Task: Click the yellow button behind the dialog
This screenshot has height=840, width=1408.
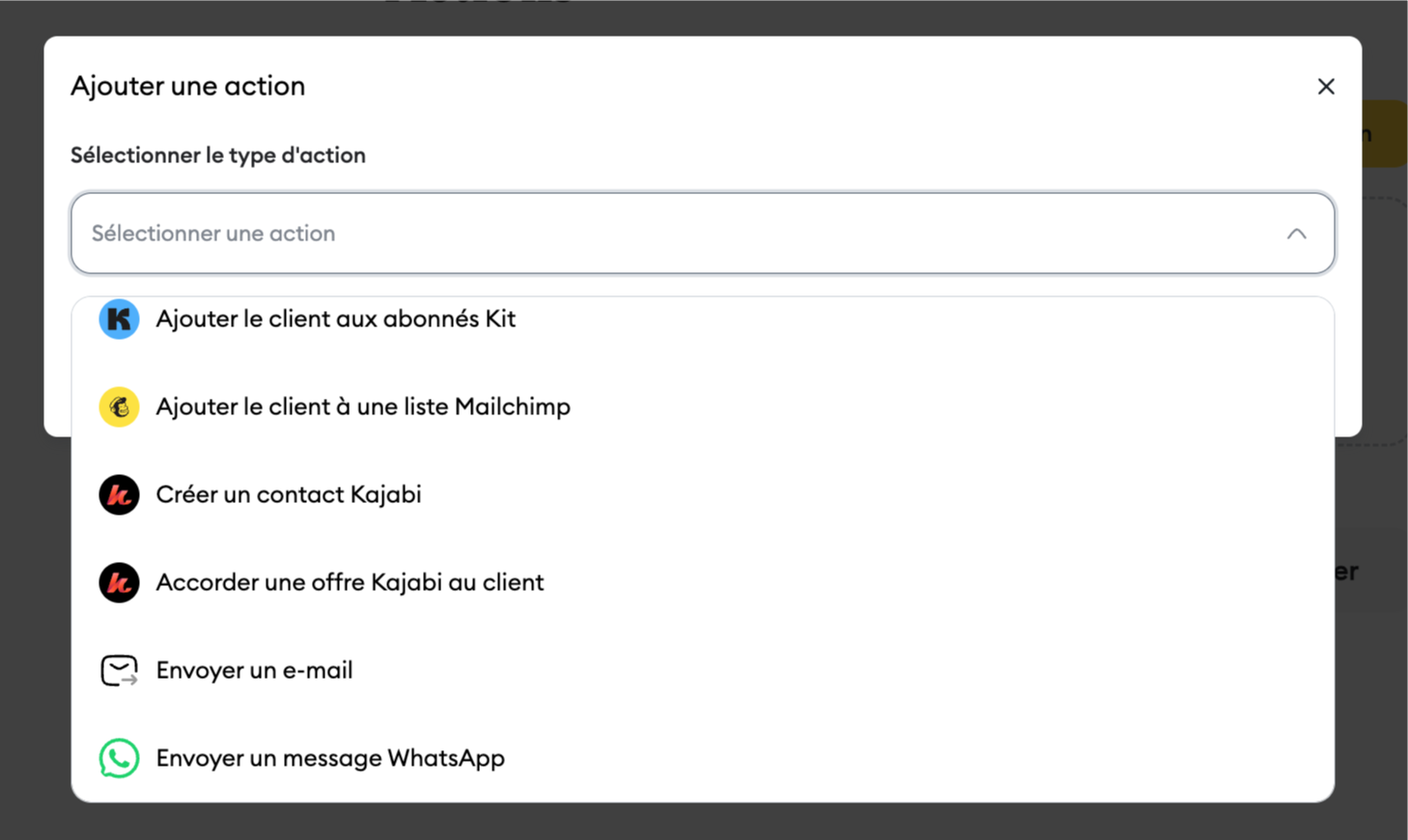Action: pyautogui.click(x=1385, y=133)
